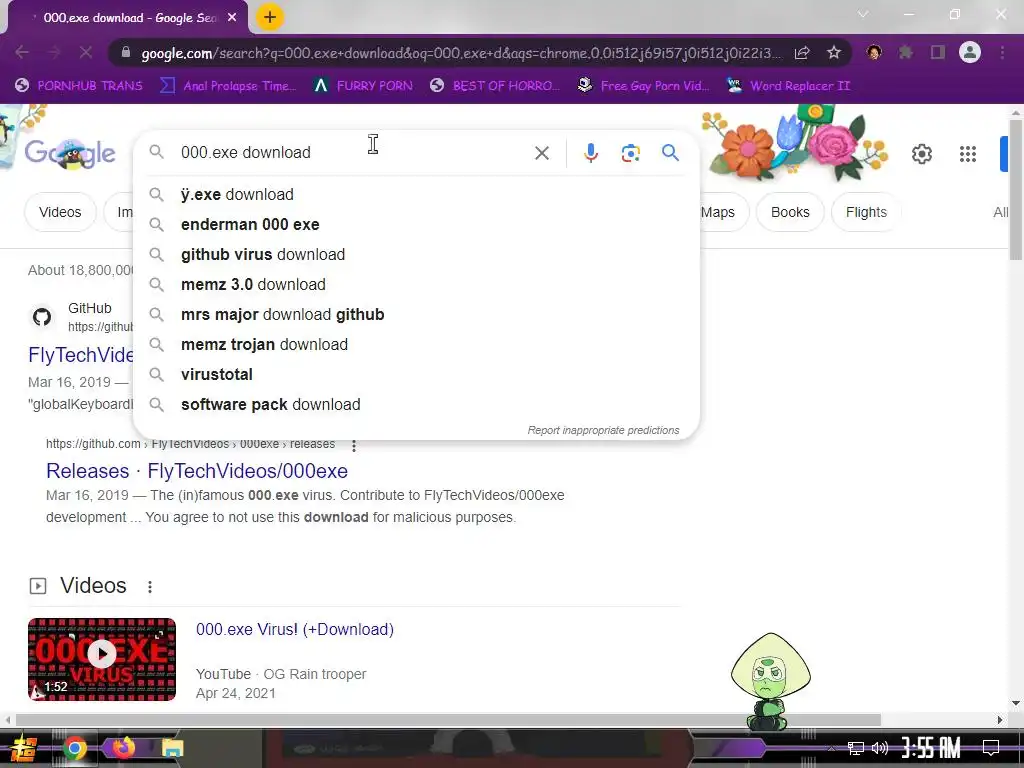Open '000.exe Virus! (+Download)' video link
Viewport: 1024px width, 768px height.
295,630
